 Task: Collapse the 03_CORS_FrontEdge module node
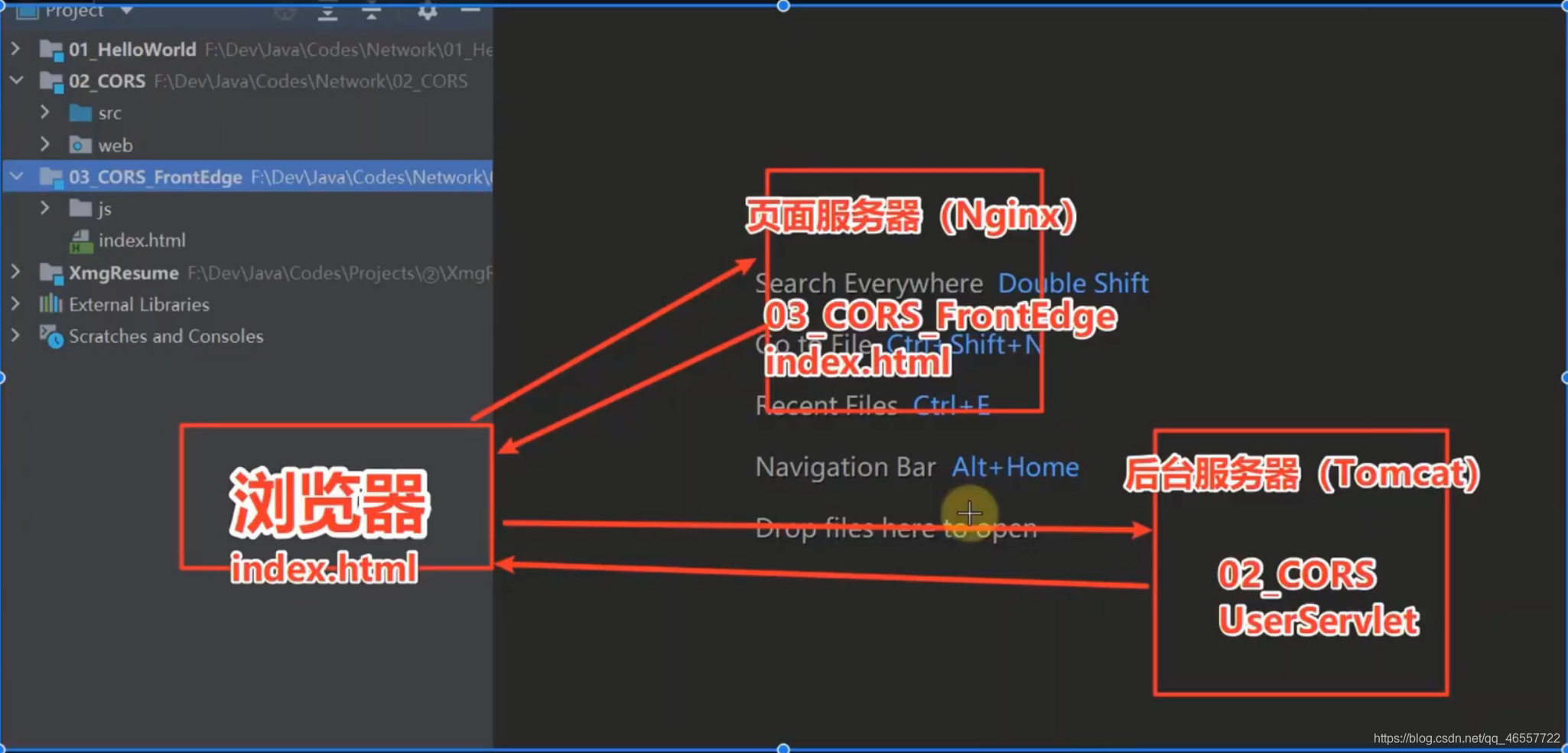[15, 177]
